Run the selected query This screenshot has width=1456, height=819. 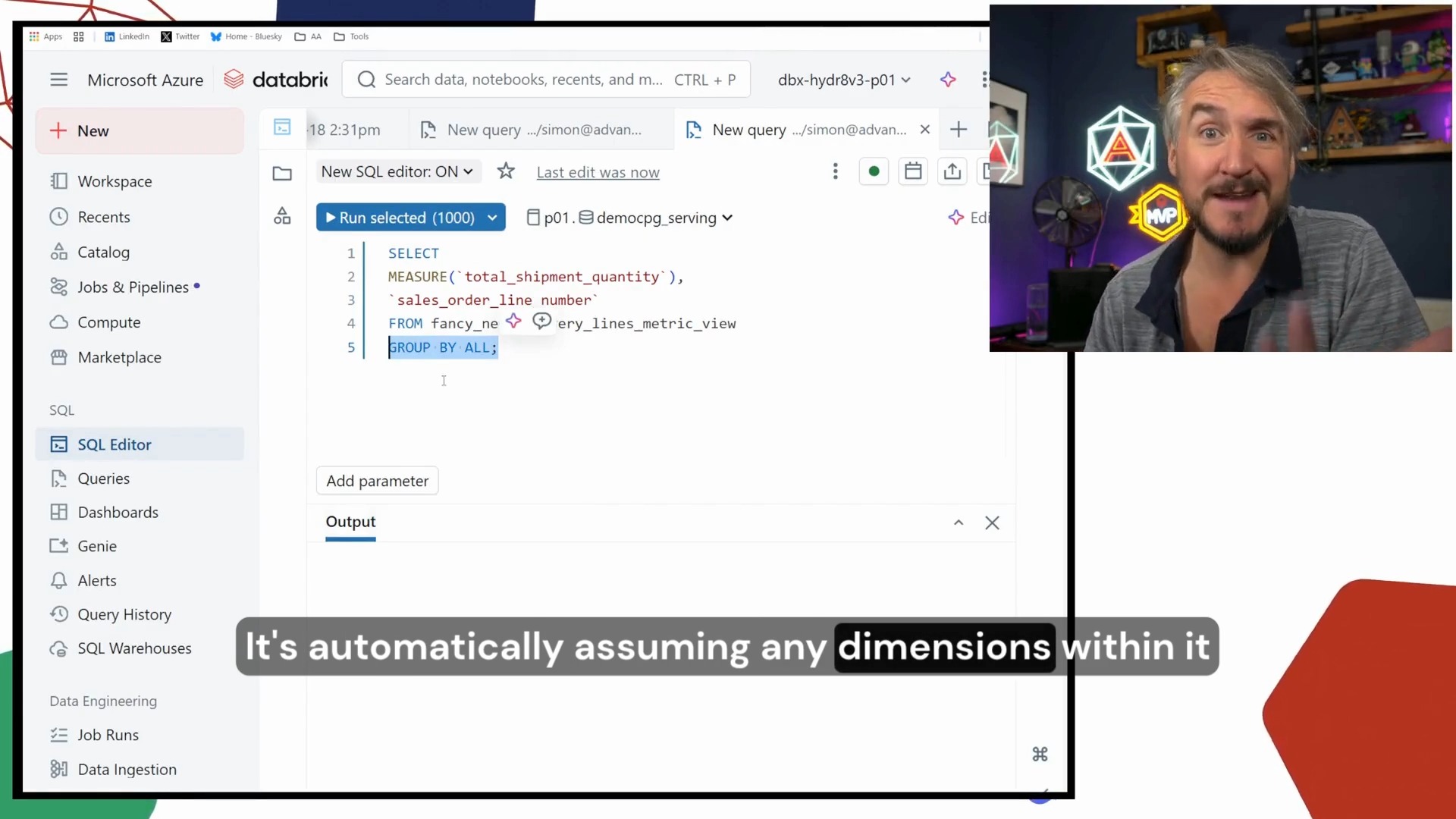(x=400, y=218)
